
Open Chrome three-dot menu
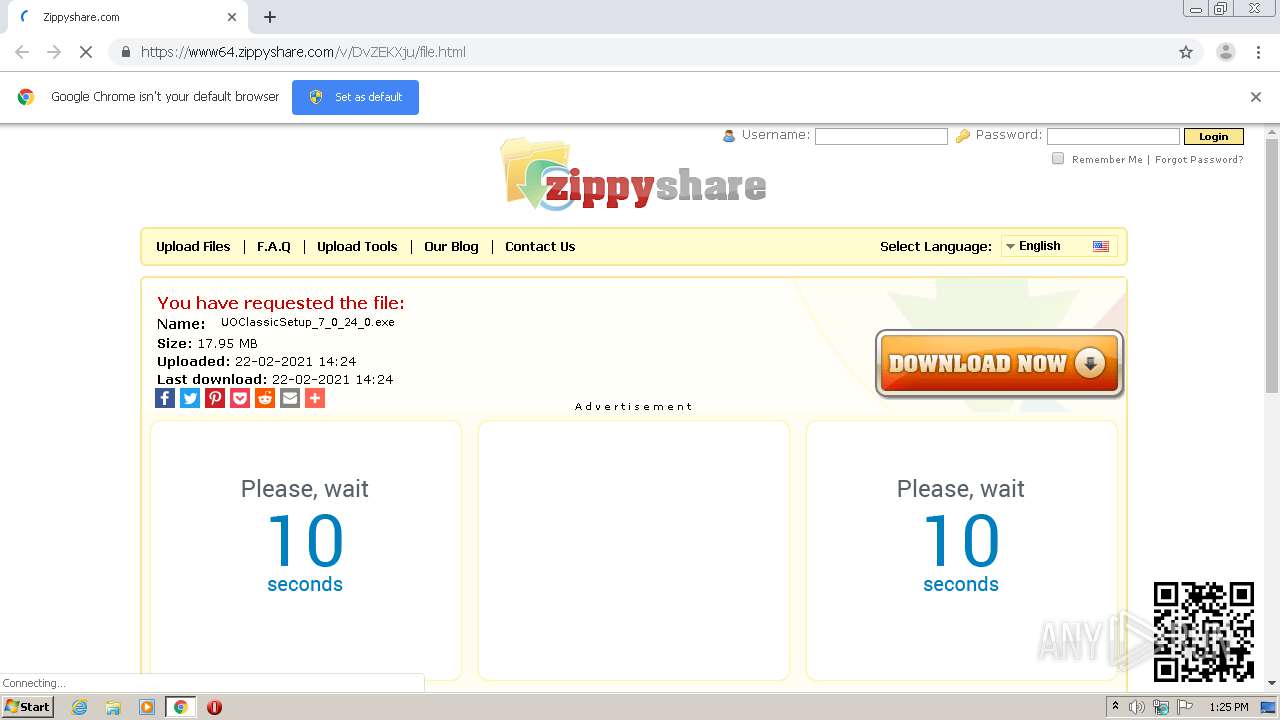(1258, 52)
